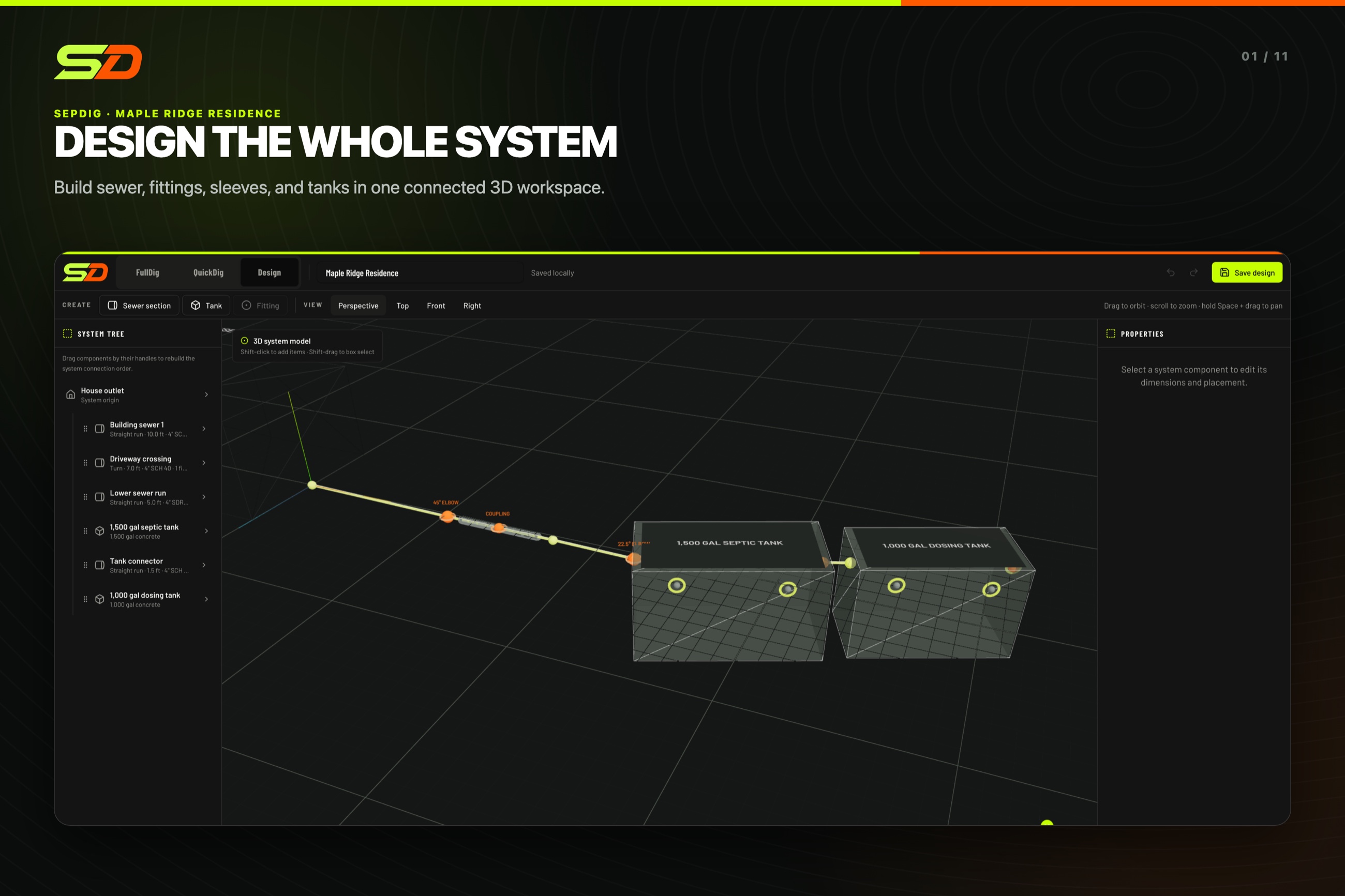Grab the drag handle for Driveway crossing
1345x896 pixels.
coord(85,463)
